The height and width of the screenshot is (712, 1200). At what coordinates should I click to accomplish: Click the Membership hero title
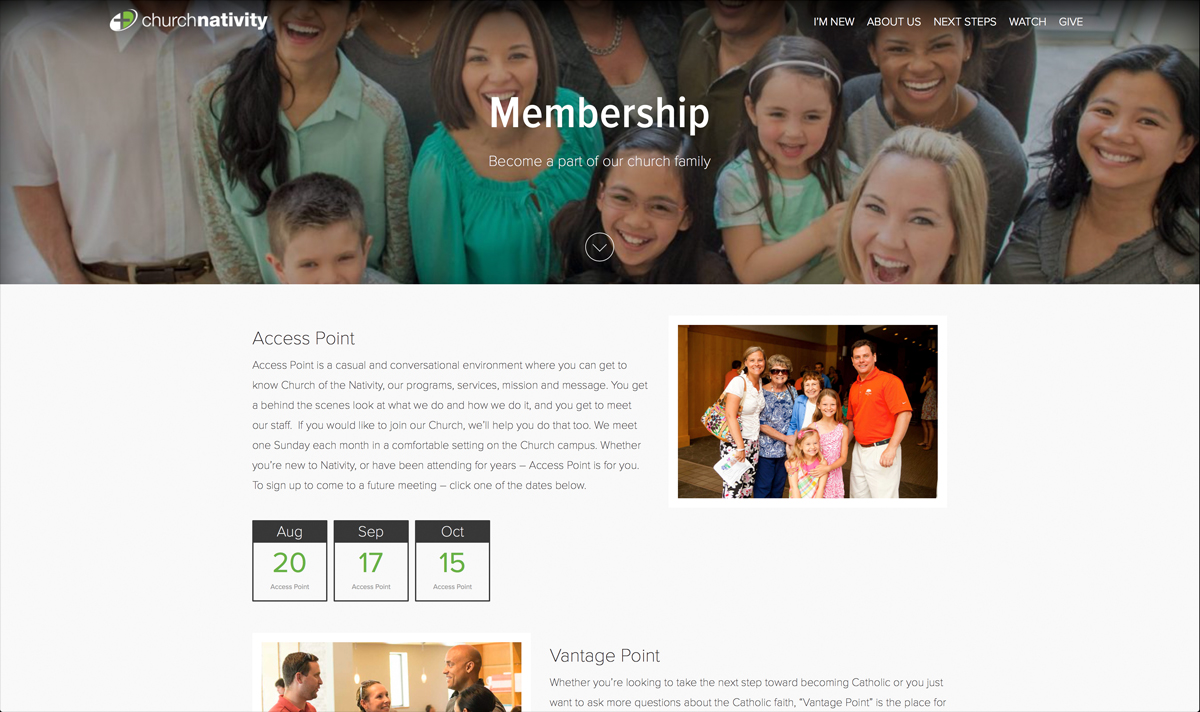pyautogui.click(x=599, y=113)
